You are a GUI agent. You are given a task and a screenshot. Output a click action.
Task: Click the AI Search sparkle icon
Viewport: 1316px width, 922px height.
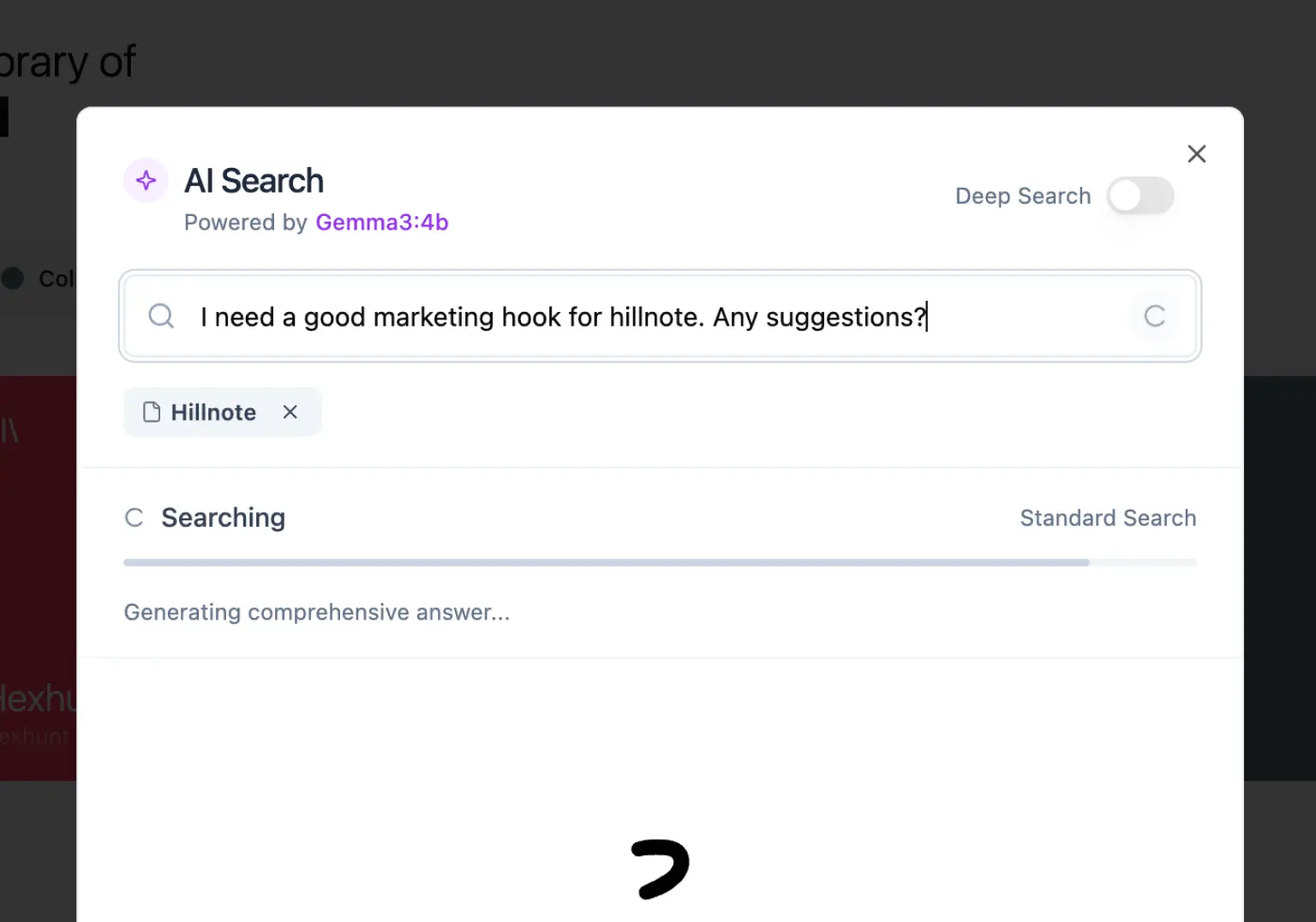point(147,181)
